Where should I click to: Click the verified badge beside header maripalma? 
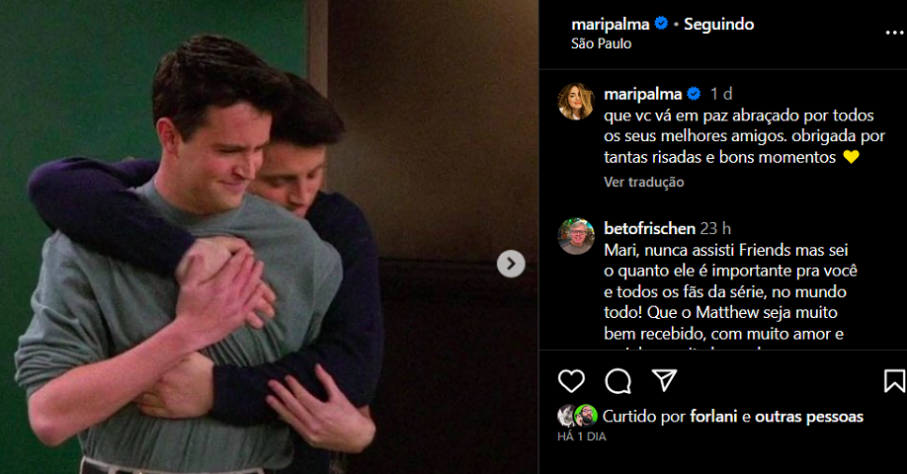661,24
